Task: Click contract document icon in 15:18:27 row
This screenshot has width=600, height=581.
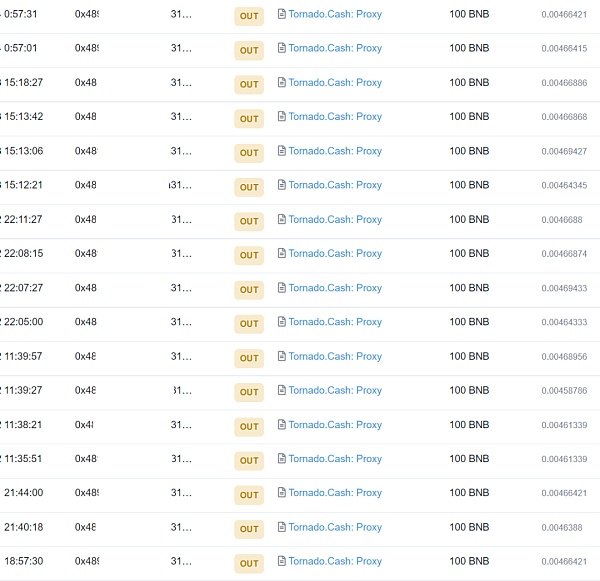Action: 281,83
